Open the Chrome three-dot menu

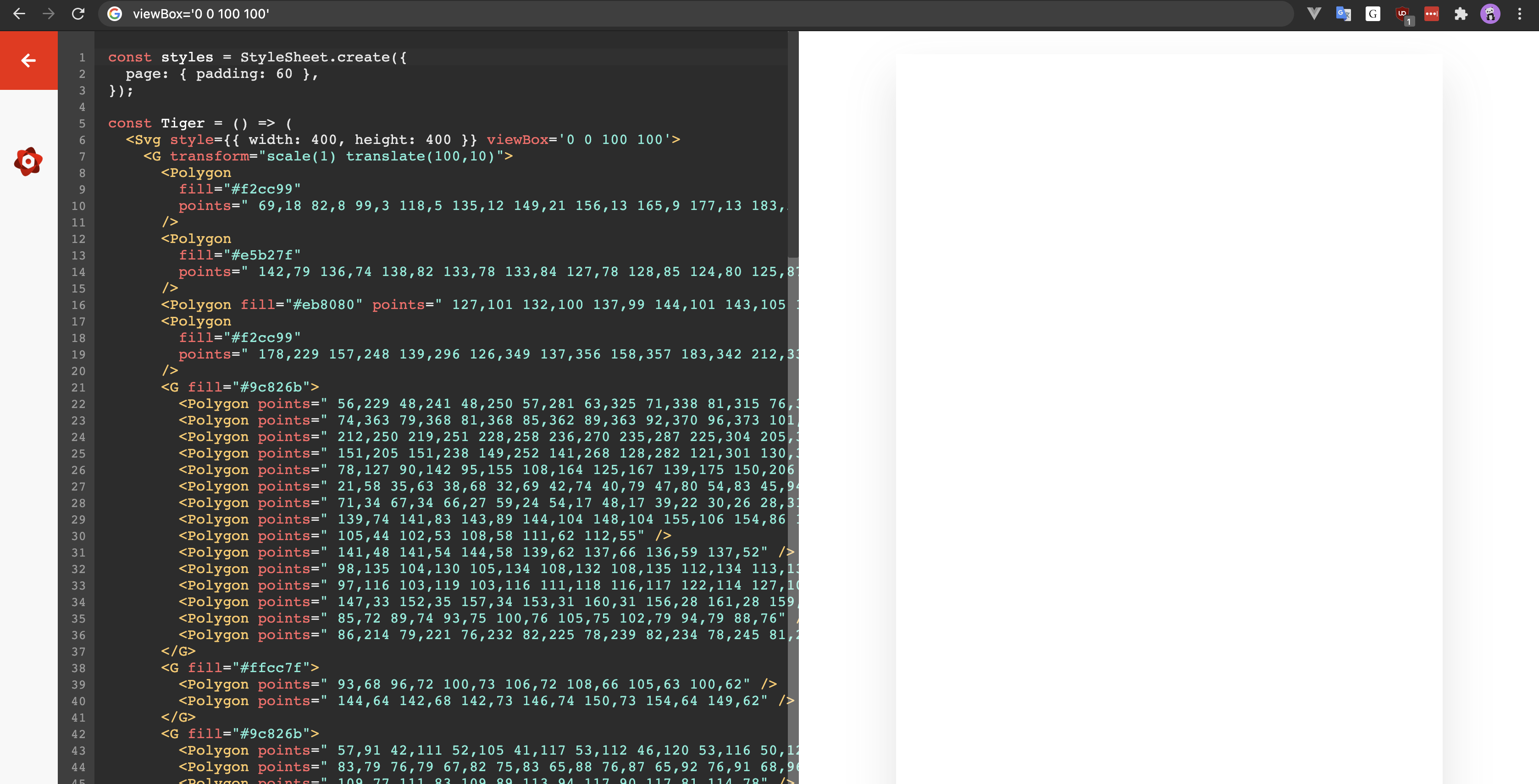click(x=1520, y=13)
